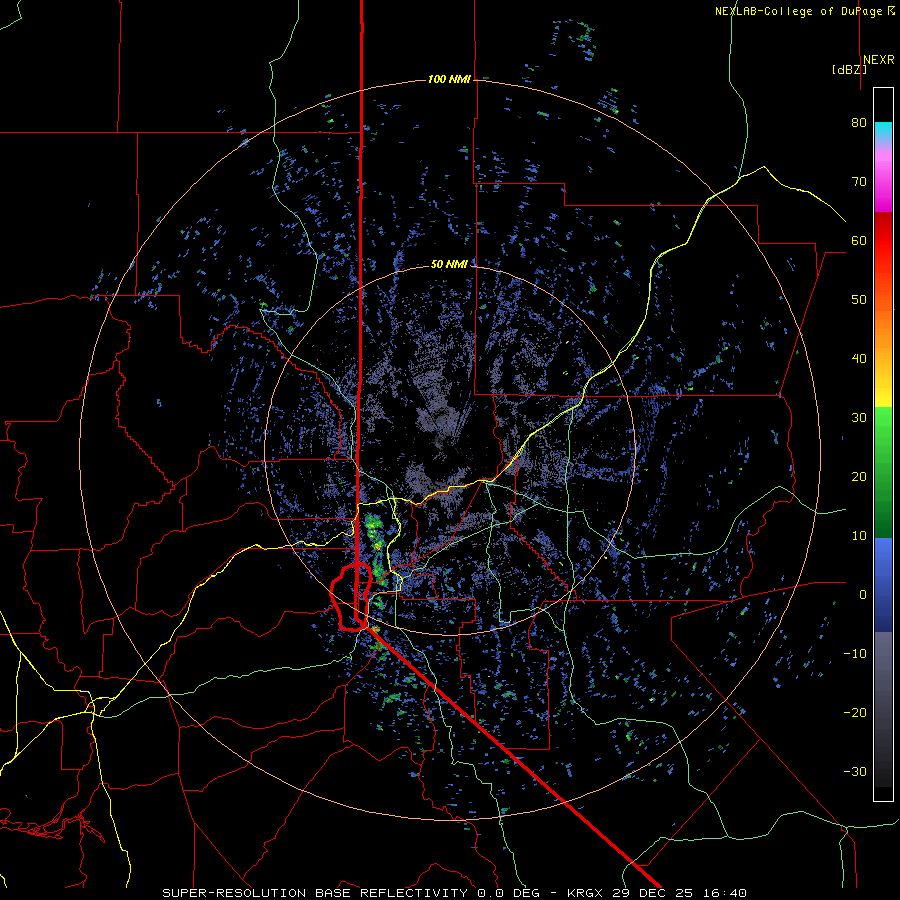Click the 40 dBZ scale label
This screenshot has height=900, width=900.
(859, 359)
